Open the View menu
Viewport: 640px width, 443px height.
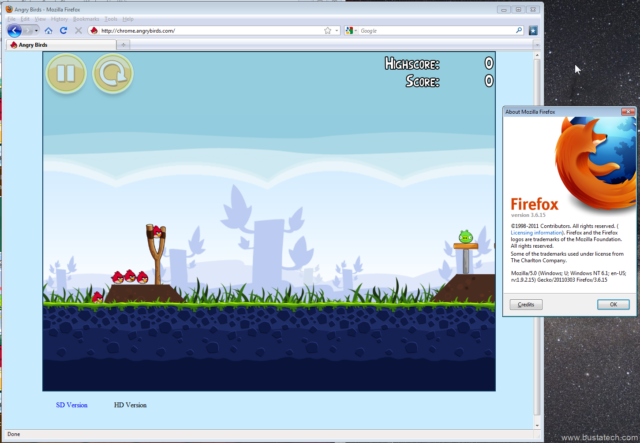pos(40,19)
